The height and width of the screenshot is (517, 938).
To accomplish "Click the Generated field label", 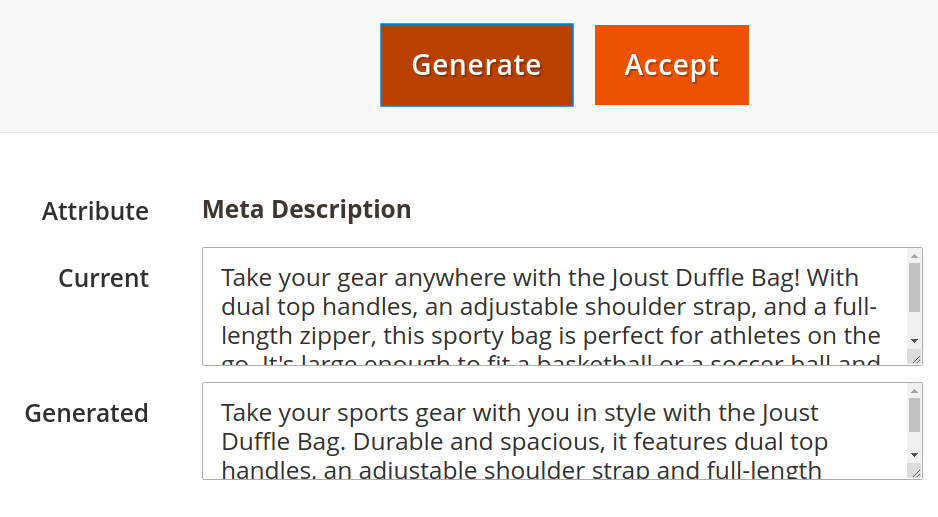I will tap(87, 413).
